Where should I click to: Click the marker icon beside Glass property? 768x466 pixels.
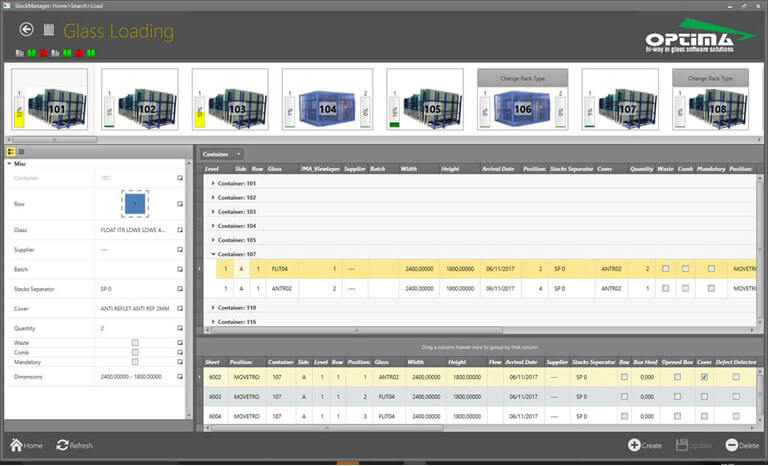point(180,229)
